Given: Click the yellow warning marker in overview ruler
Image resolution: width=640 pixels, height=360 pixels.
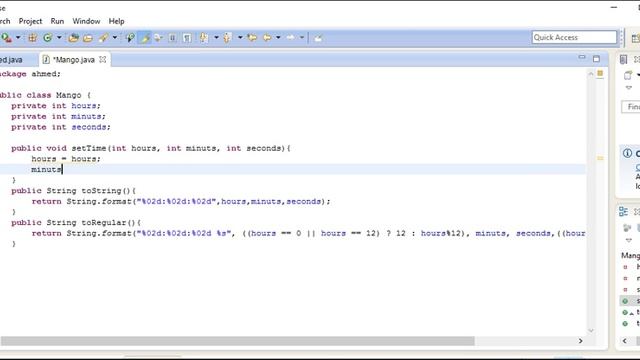Looking at the screenshot, I should (600, 158).
